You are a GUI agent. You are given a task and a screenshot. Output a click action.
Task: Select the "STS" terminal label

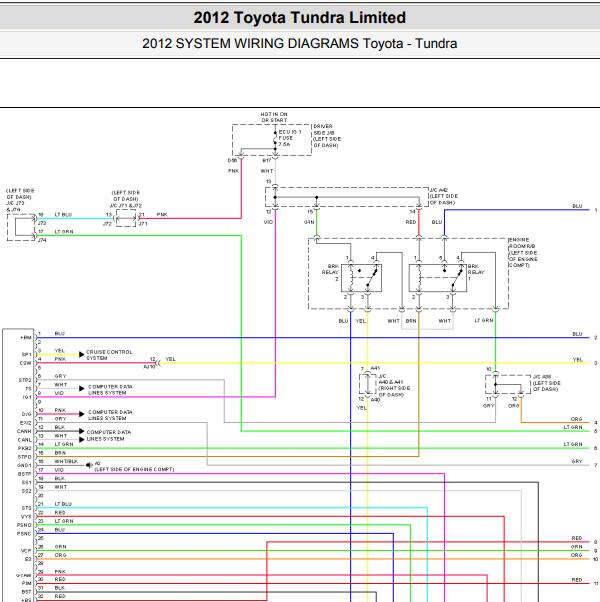pyautogui.click(x=26, y=508)
